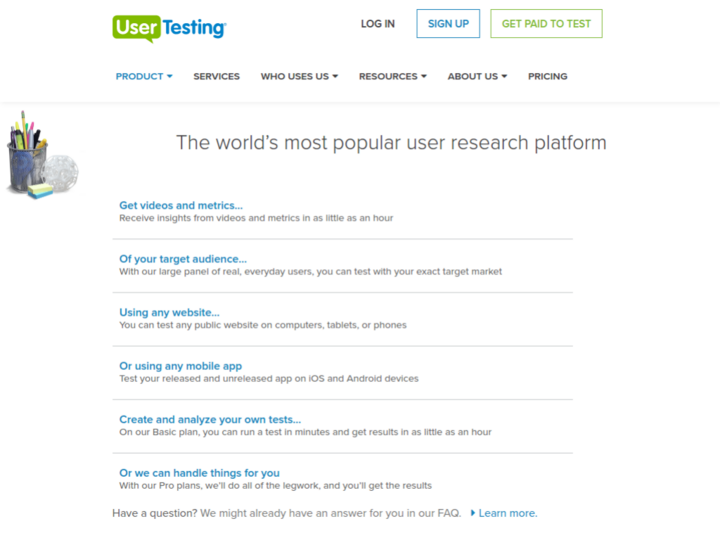Open the Who Uses Us dropdown
The width and height of the screenshot is (720, 540).
point(299,76)
